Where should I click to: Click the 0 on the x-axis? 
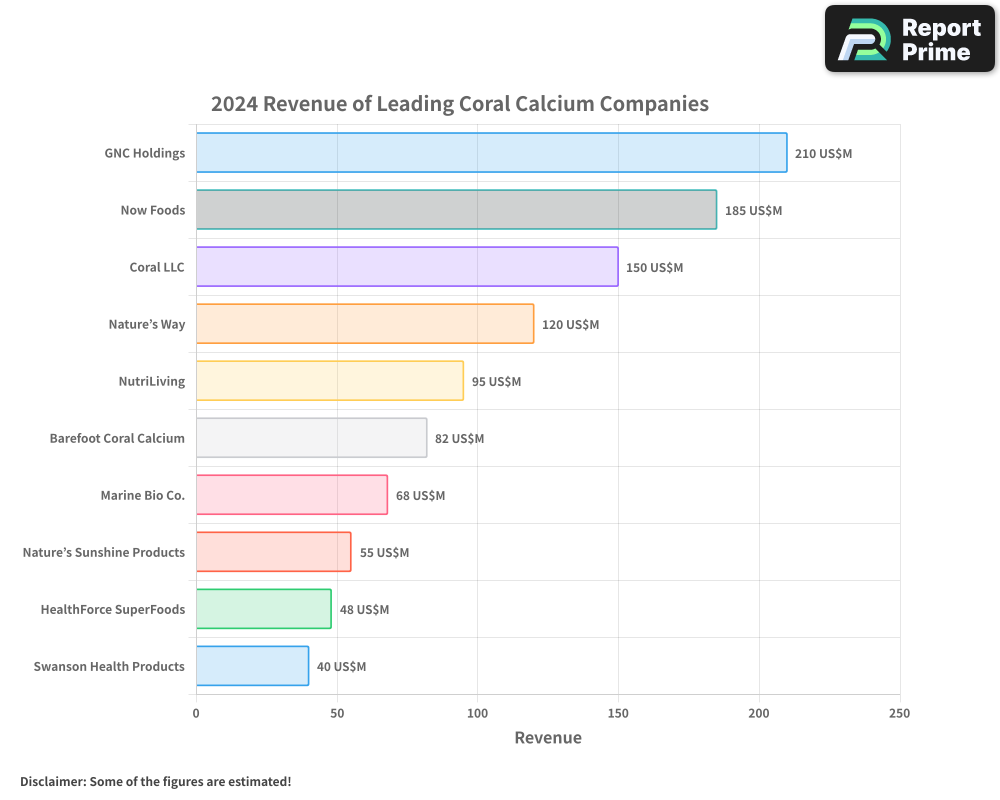coord(196,713)
